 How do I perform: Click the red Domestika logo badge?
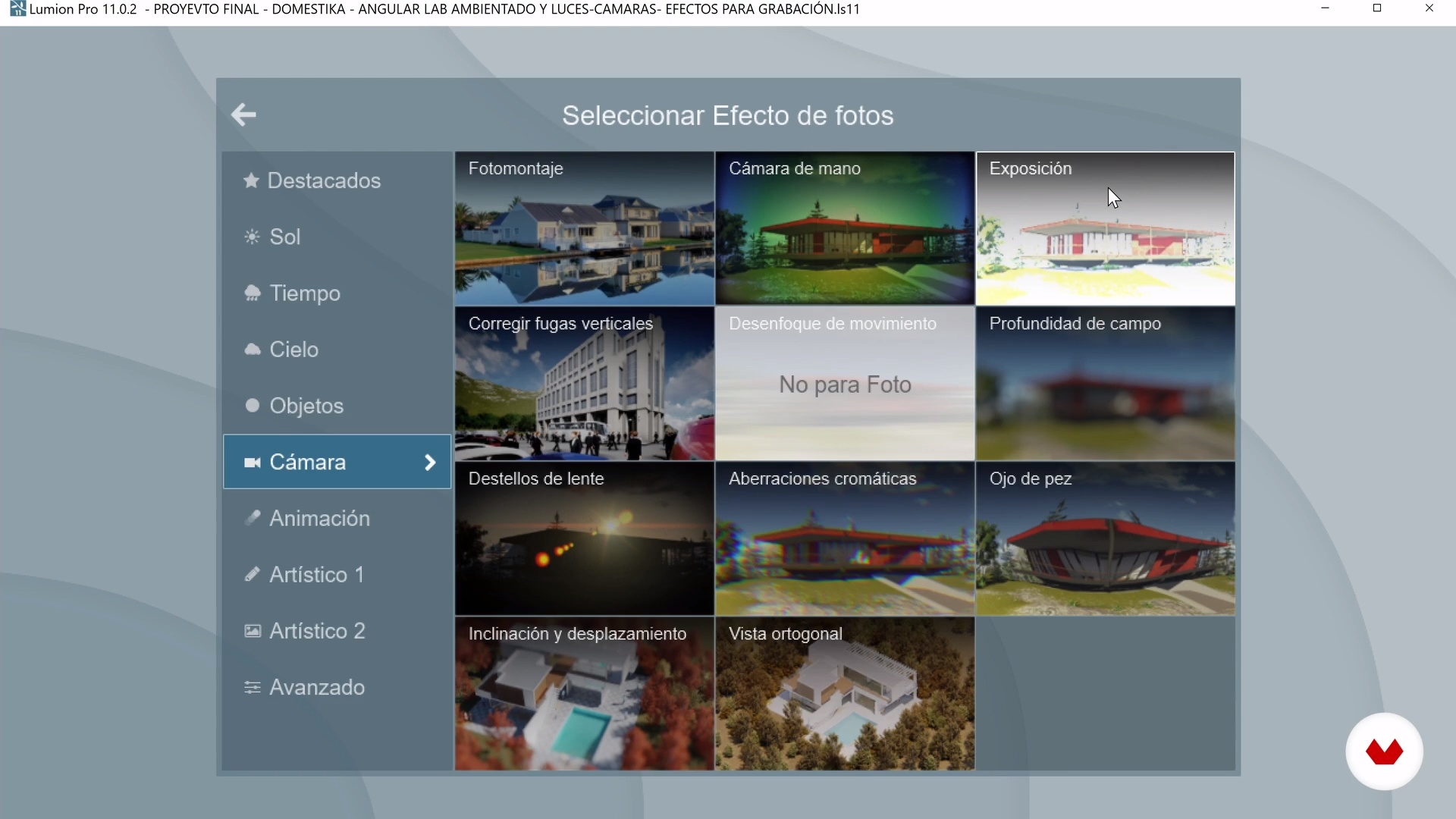click(x=1384, y=752)
